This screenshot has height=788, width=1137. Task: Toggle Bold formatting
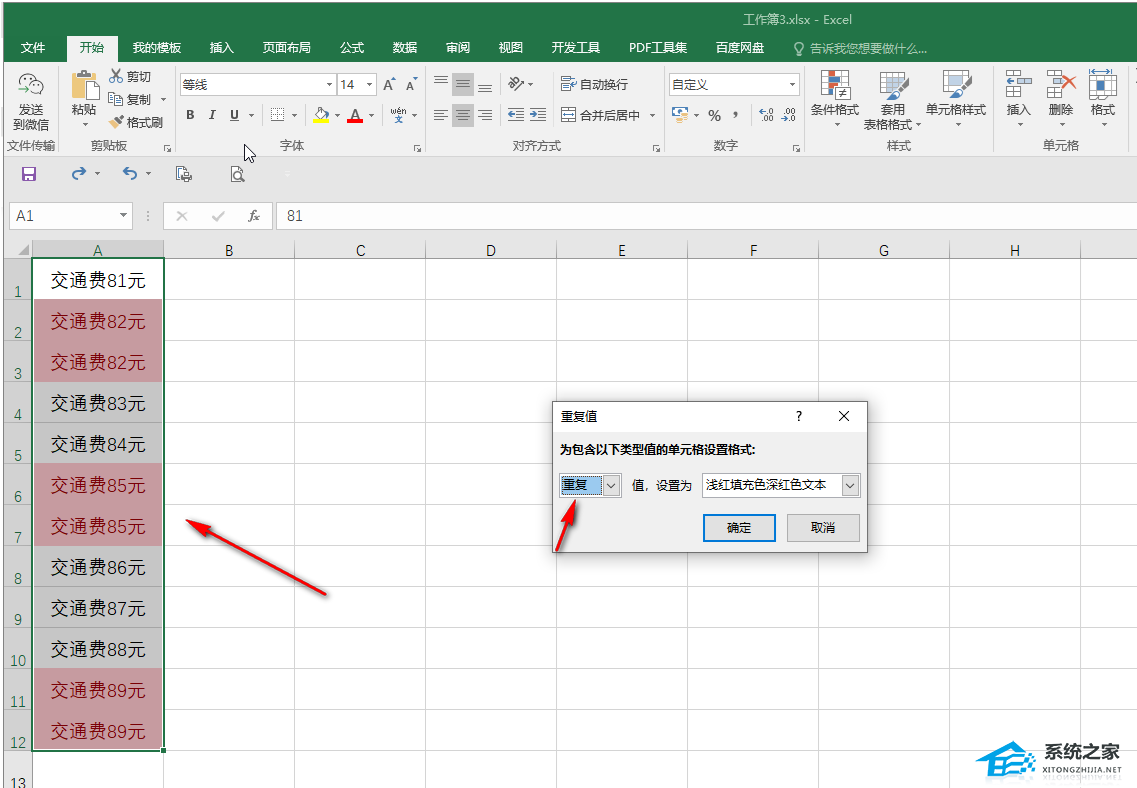coord(190,116)
